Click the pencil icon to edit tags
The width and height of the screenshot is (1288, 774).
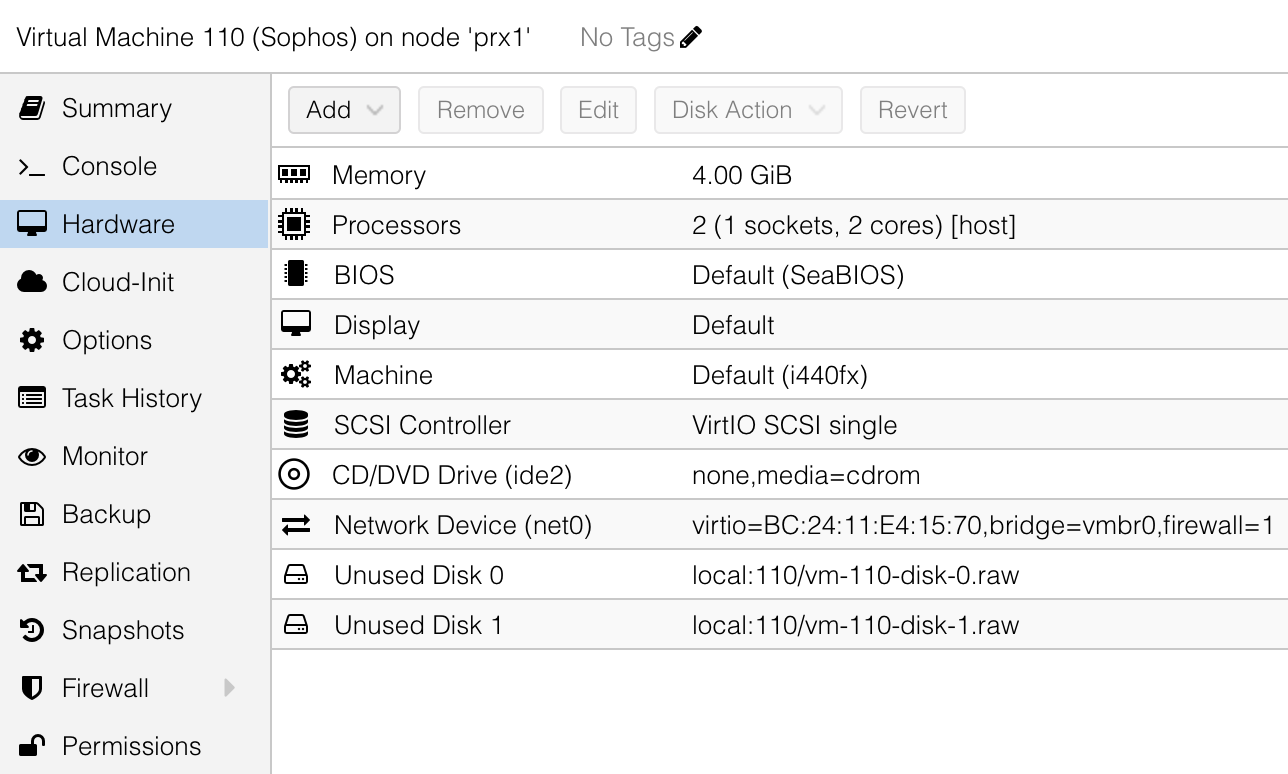pos(691,38)
